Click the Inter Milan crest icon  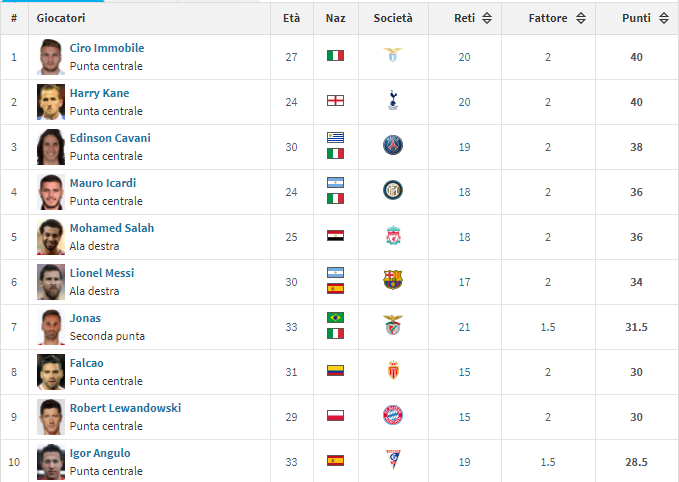[x=393, y=190]
